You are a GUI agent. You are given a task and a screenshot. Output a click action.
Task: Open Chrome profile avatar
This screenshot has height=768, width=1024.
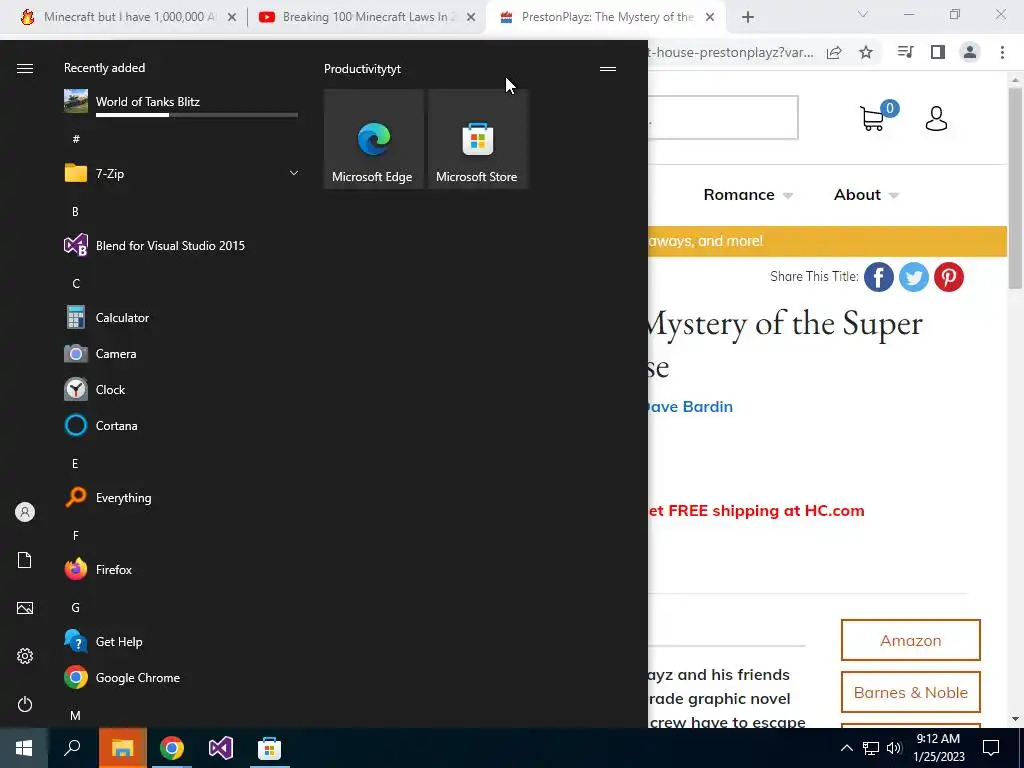coord(970,52)
